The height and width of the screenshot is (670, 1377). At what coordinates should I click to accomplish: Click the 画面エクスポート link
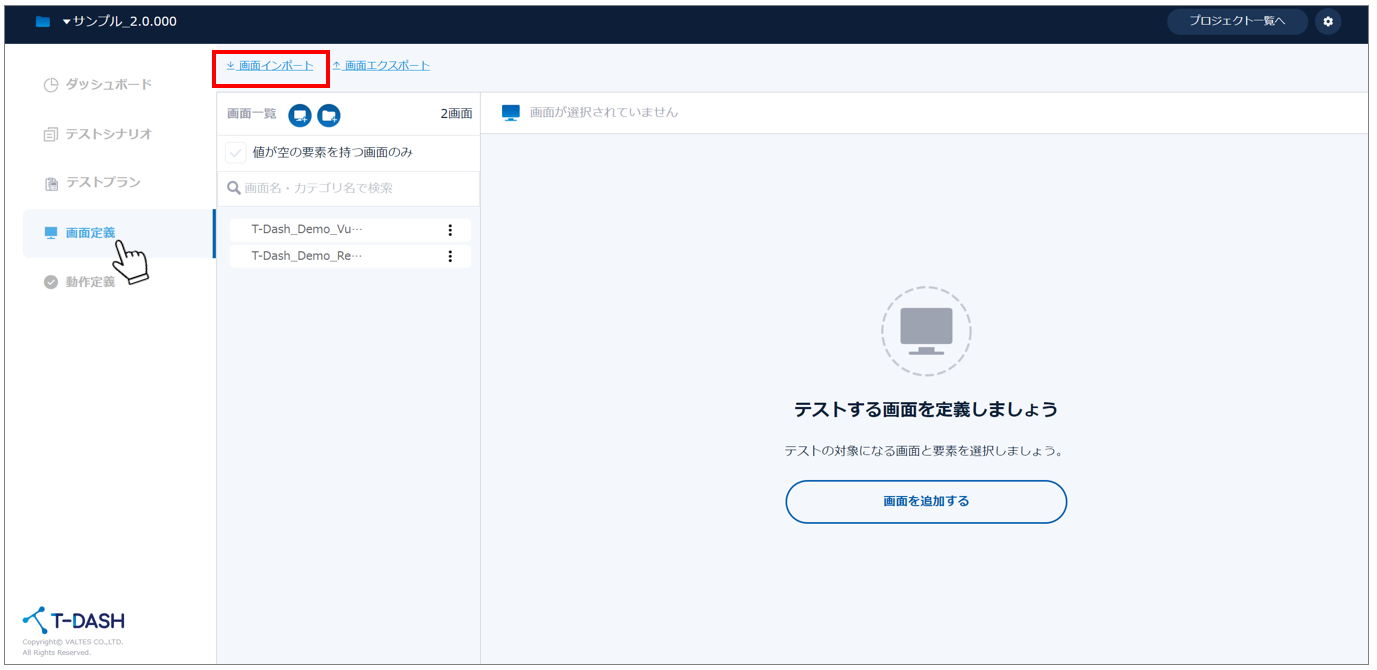pos(386,66)
